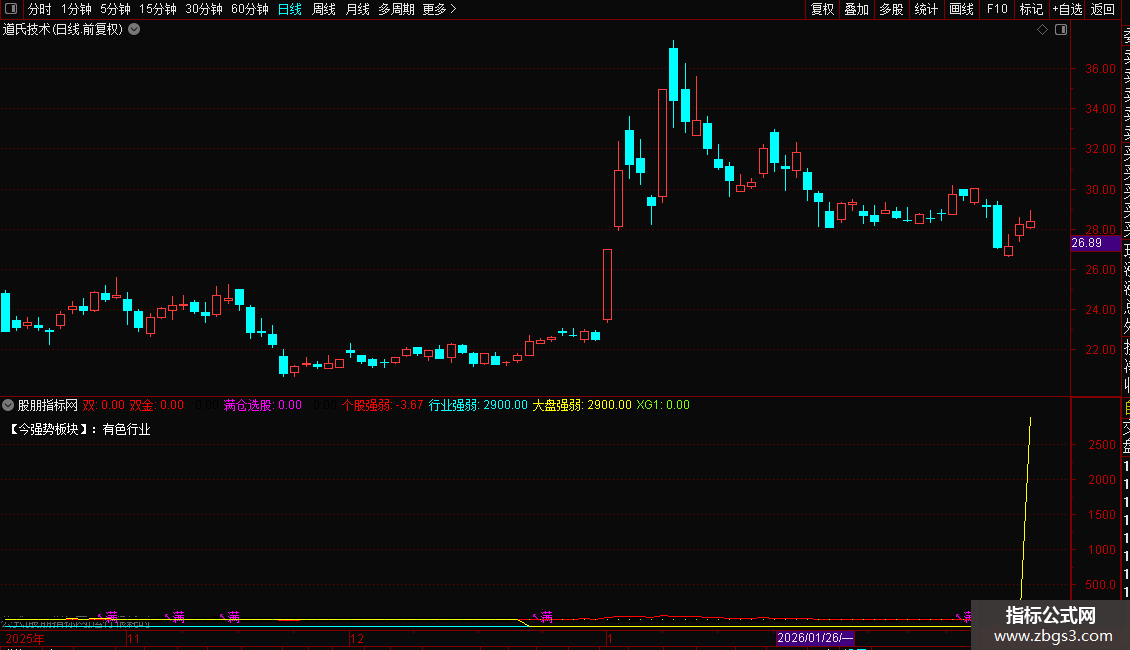Select the 5分钟 period tab
1130x650 pixels.
[115, 9]
